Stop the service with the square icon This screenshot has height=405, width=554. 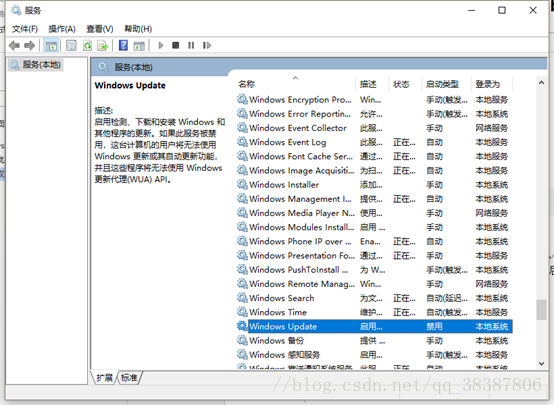point(176,45)
